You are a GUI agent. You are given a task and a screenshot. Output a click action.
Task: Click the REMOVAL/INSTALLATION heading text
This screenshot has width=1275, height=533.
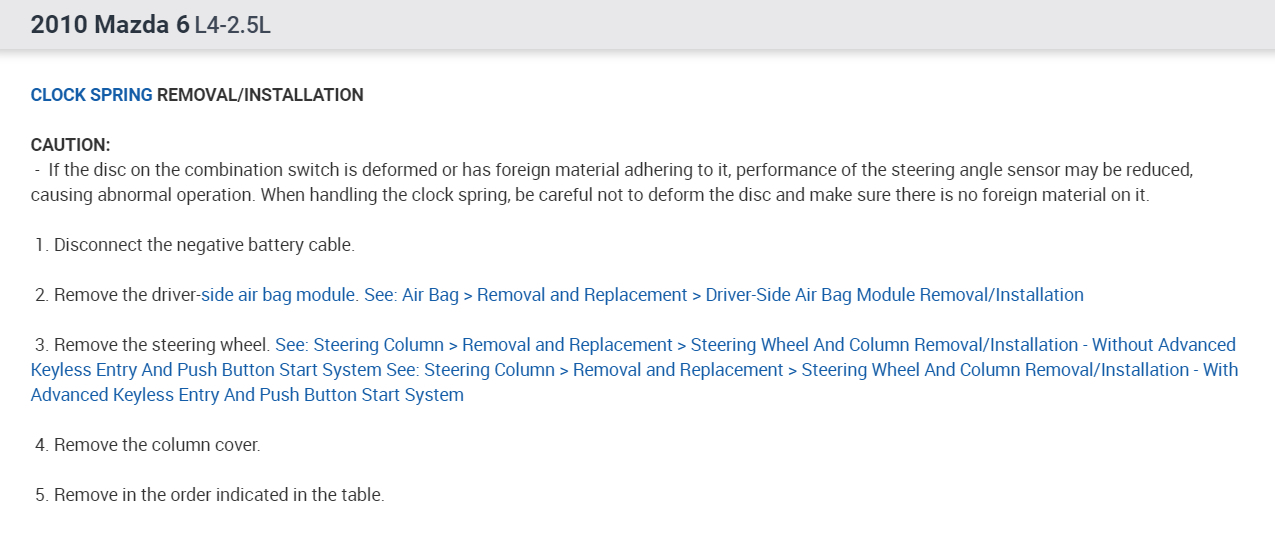pyautogui.click(x=260, y=95)
